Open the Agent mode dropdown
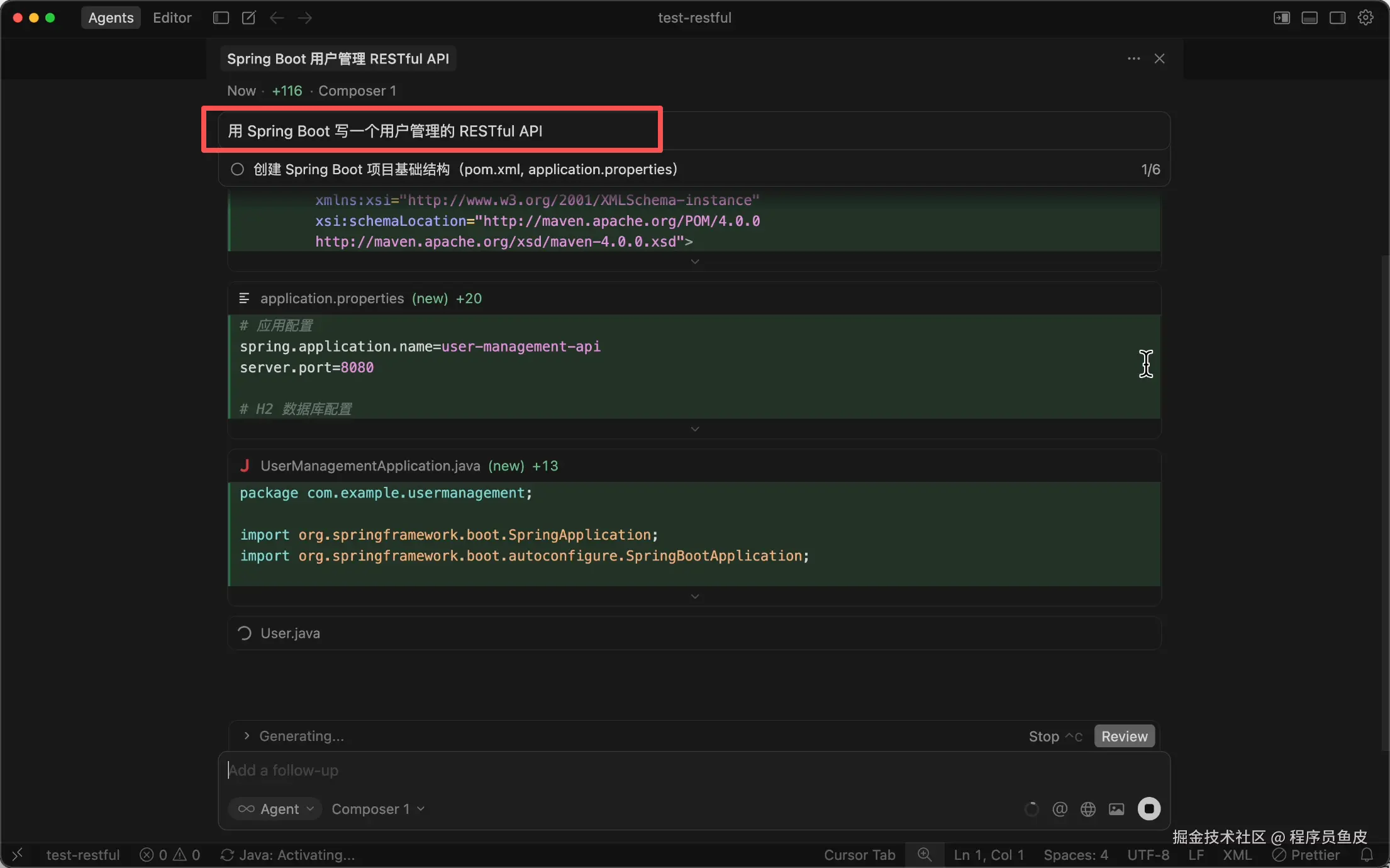This screenshot has width=1390, height=868. [275, 809]
